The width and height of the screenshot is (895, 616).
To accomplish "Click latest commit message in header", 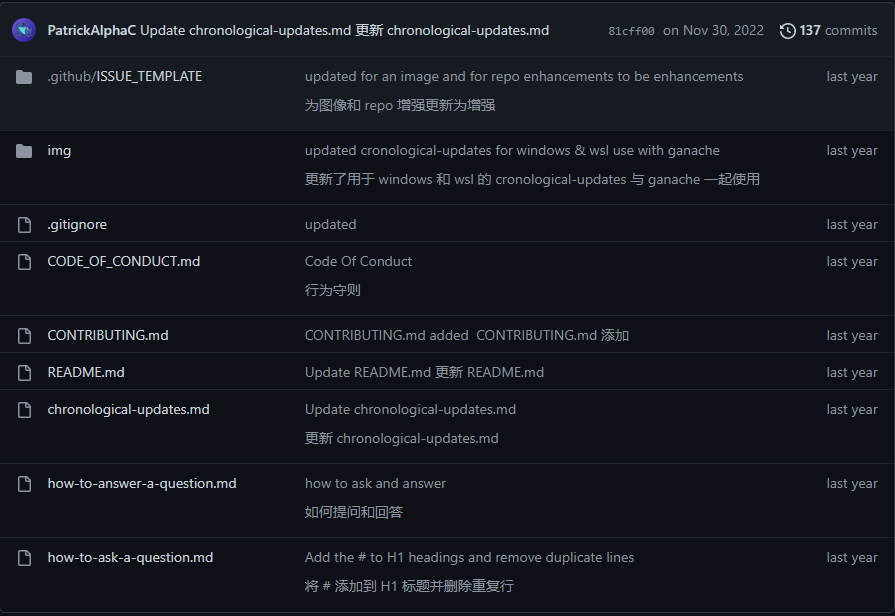I will 344,30.
